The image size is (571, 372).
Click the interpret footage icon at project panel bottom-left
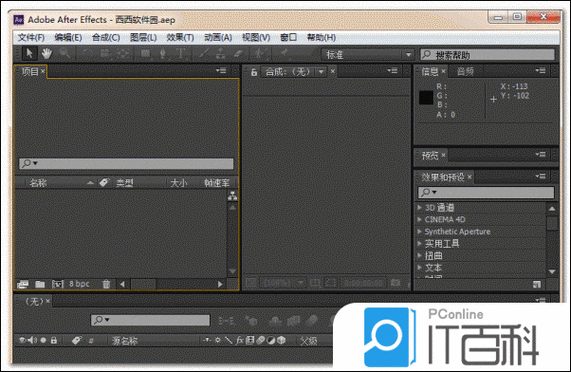pos(23,284)
